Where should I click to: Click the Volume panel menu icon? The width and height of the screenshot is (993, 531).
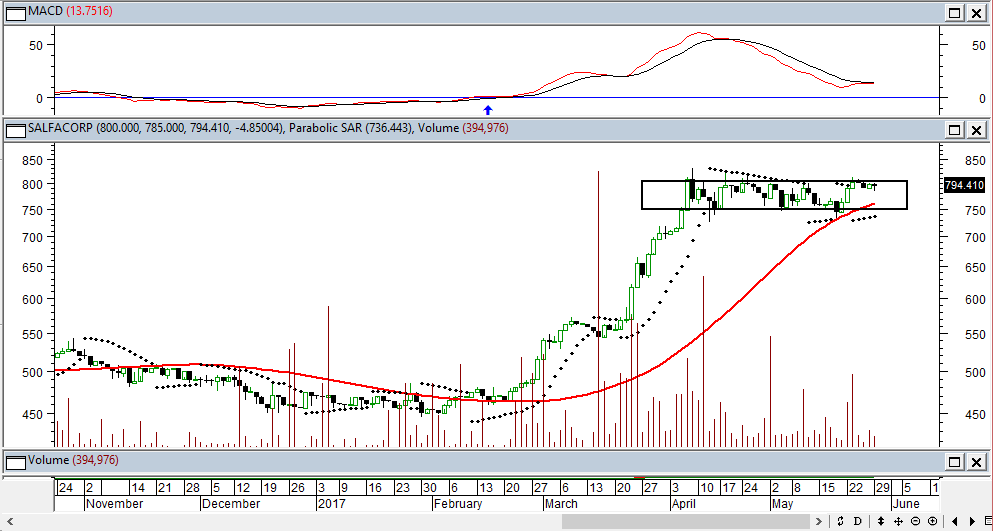tap(16, 461)
